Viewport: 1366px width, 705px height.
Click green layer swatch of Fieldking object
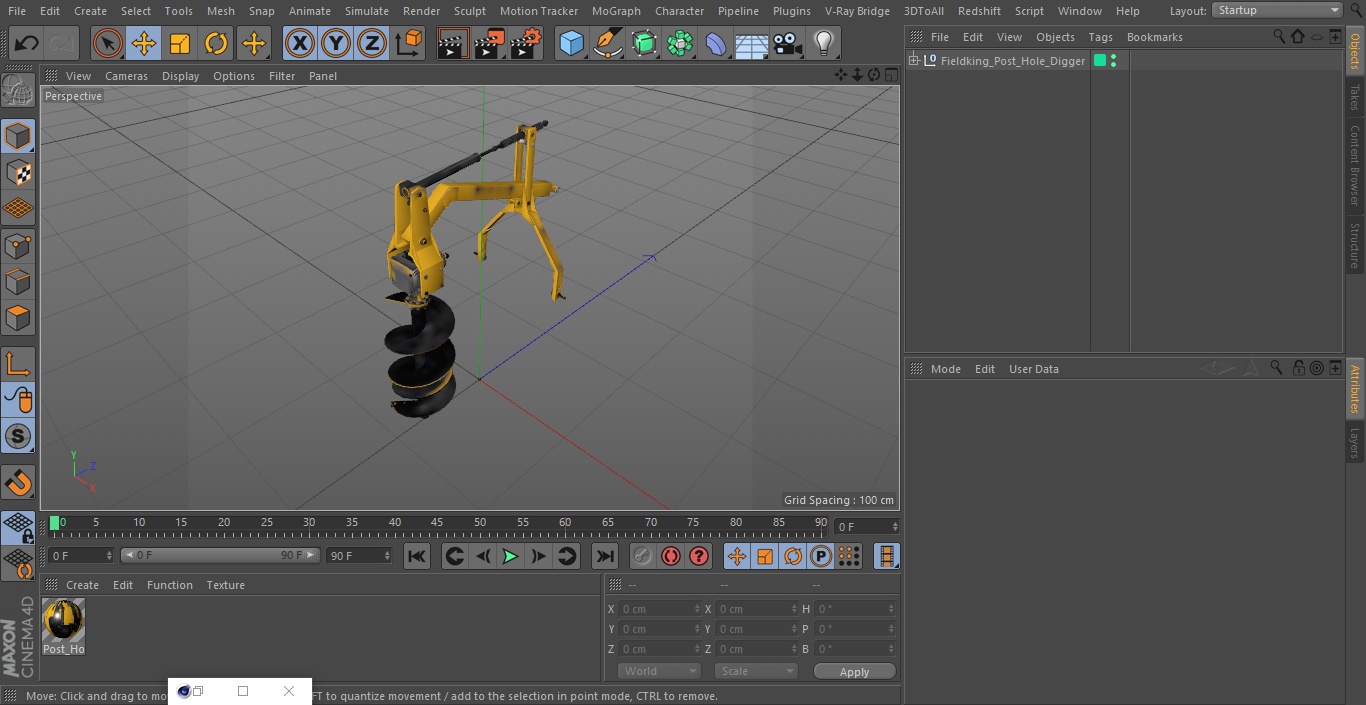click(1100, 61)
